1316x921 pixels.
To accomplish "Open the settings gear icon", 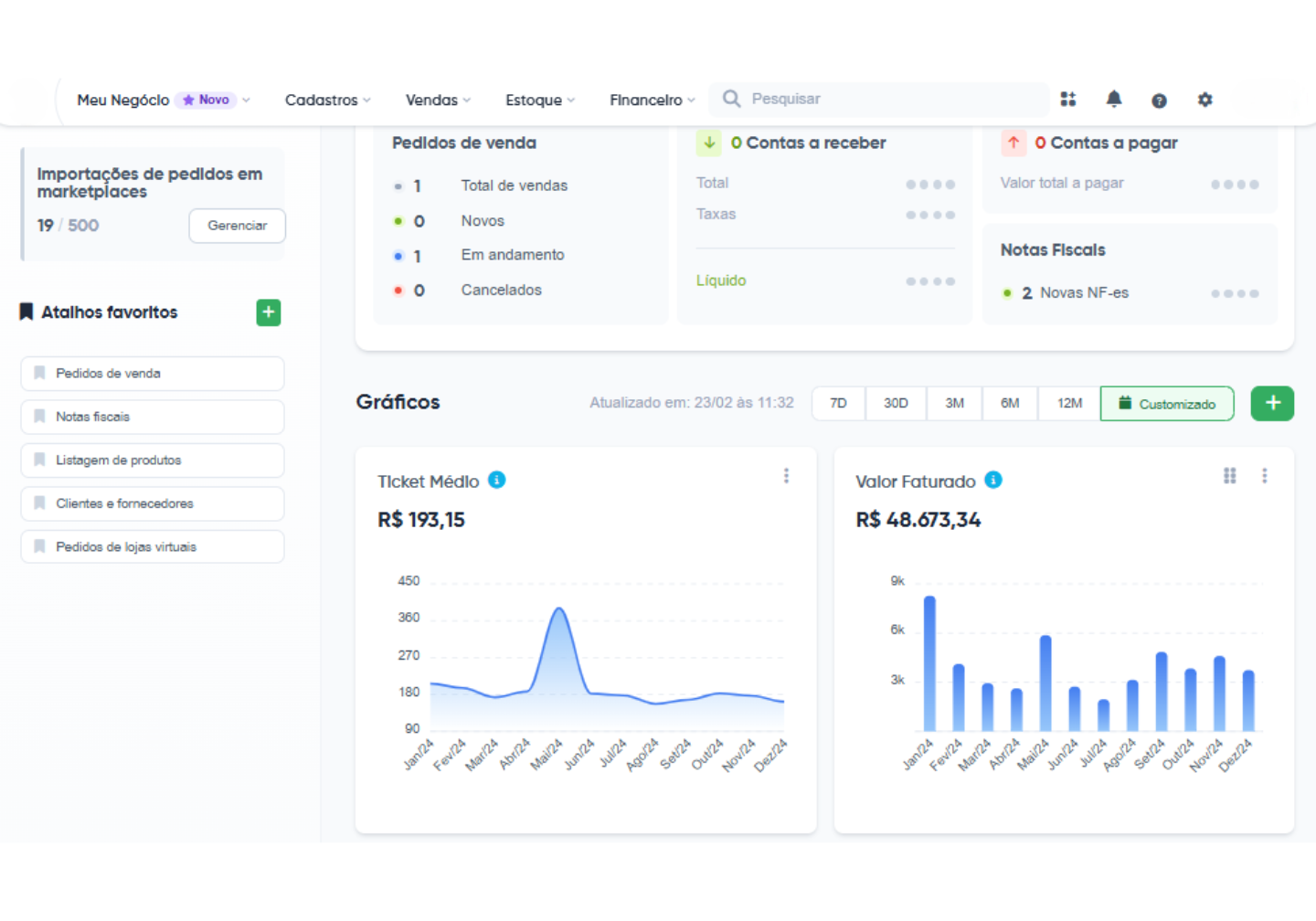I will tap(1205, 100).
